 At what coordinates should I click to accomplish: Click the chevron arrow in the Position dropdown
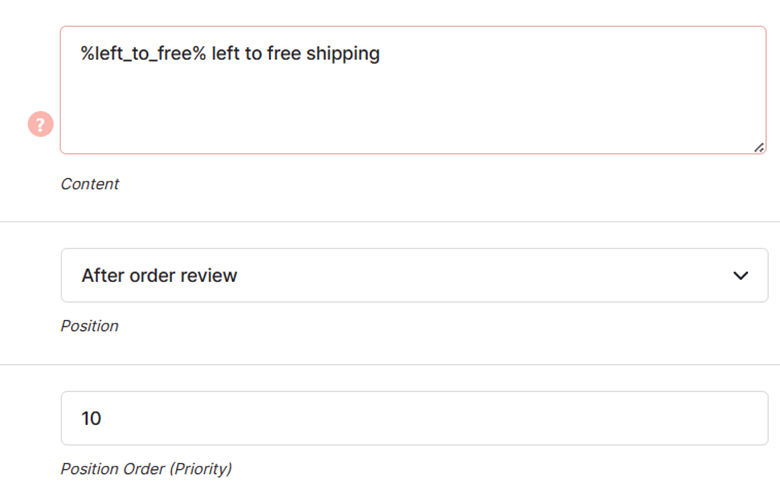(741, 275)
